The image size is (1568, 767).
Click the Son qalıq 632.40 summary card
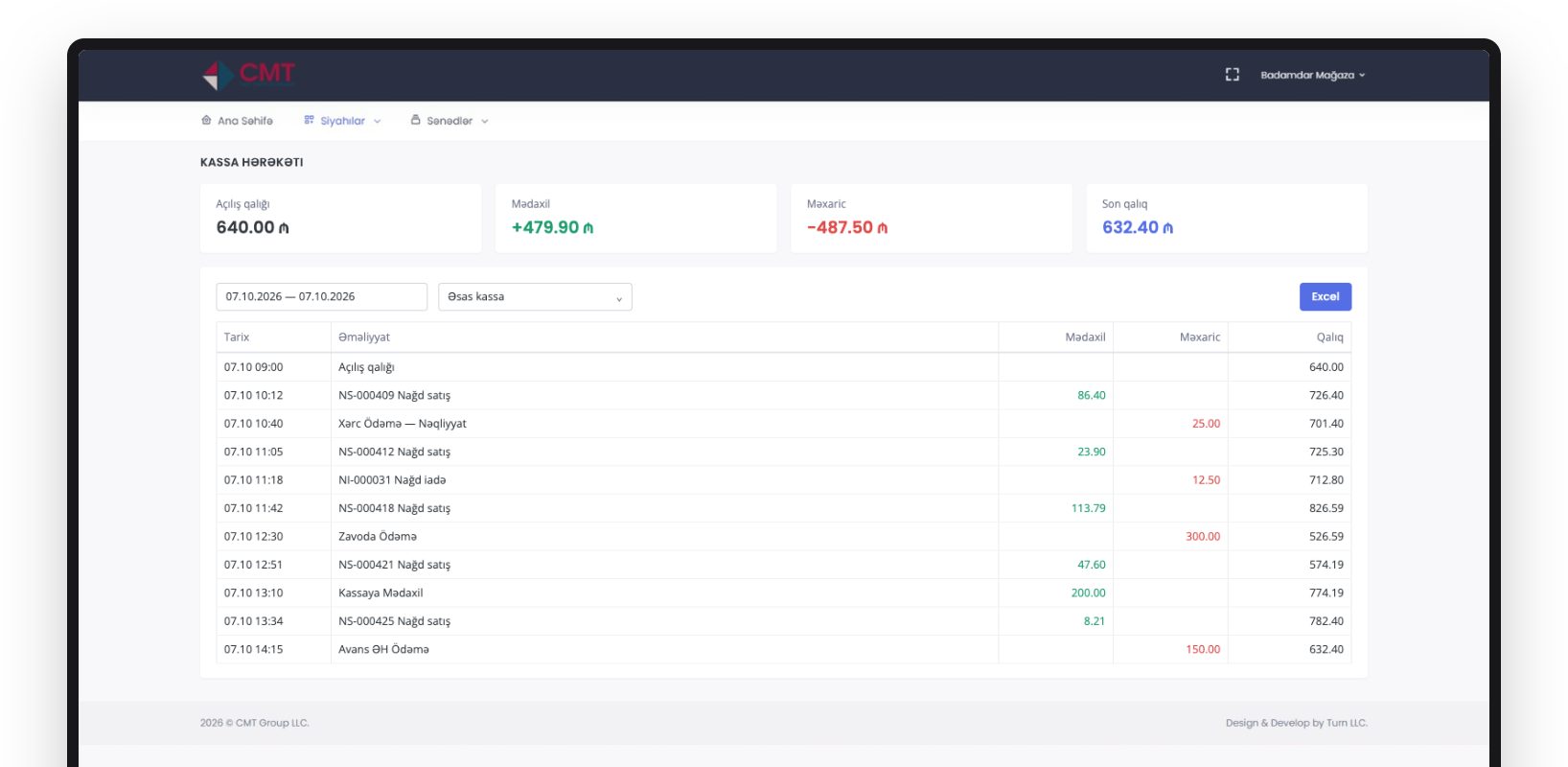point(1227,219)
